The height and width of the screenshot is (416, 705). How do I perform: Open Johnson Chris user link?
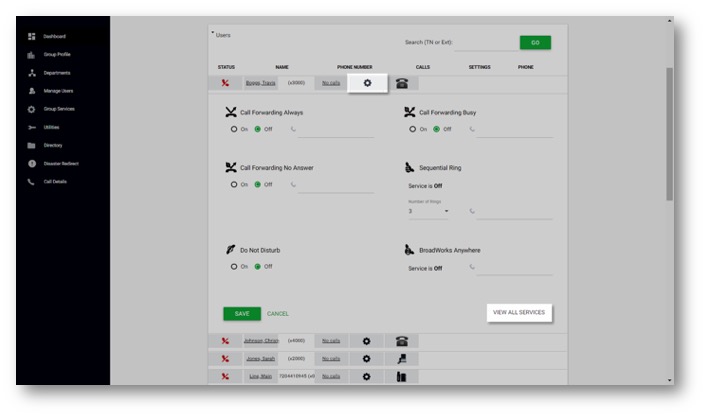(261, 341)
